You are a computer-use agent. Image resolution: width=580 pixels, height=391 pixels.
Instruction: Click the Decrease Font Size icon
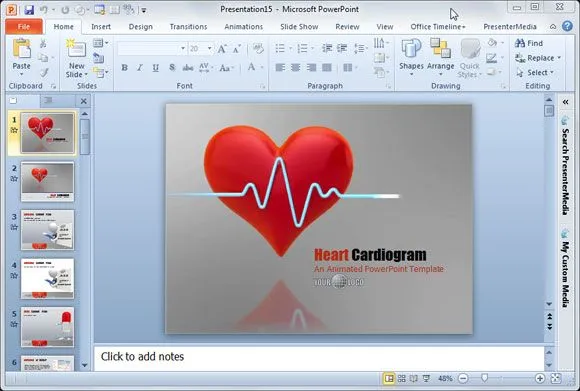(237, 48)
